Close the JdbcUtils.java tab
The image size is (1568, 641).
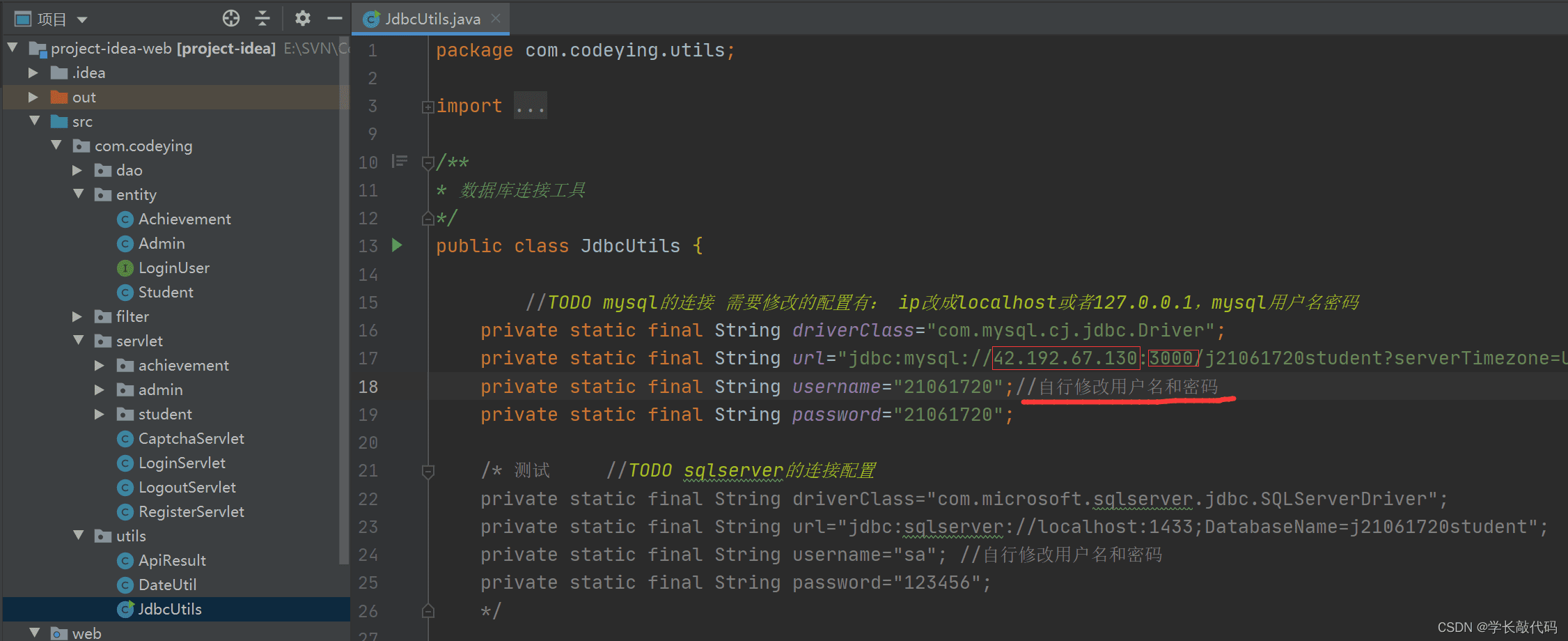[496, 19]
